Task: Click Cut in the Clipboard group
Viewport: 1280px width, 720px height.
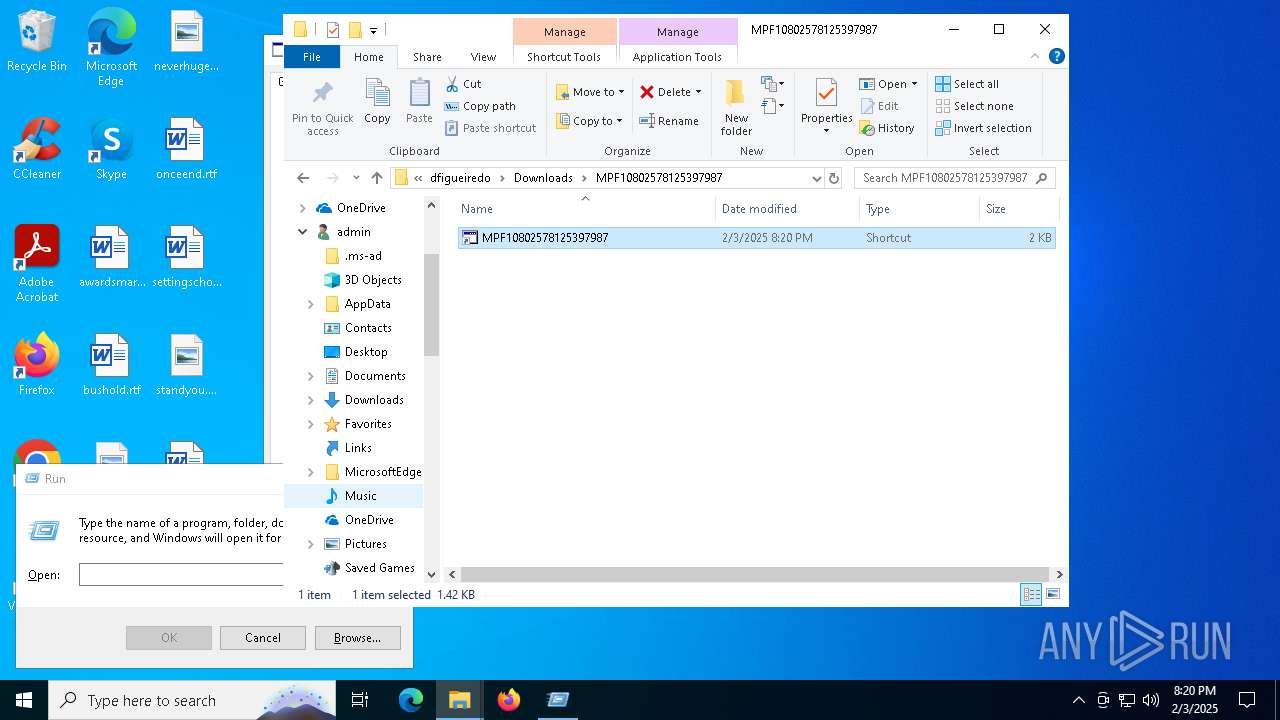Action: [463, 84]
